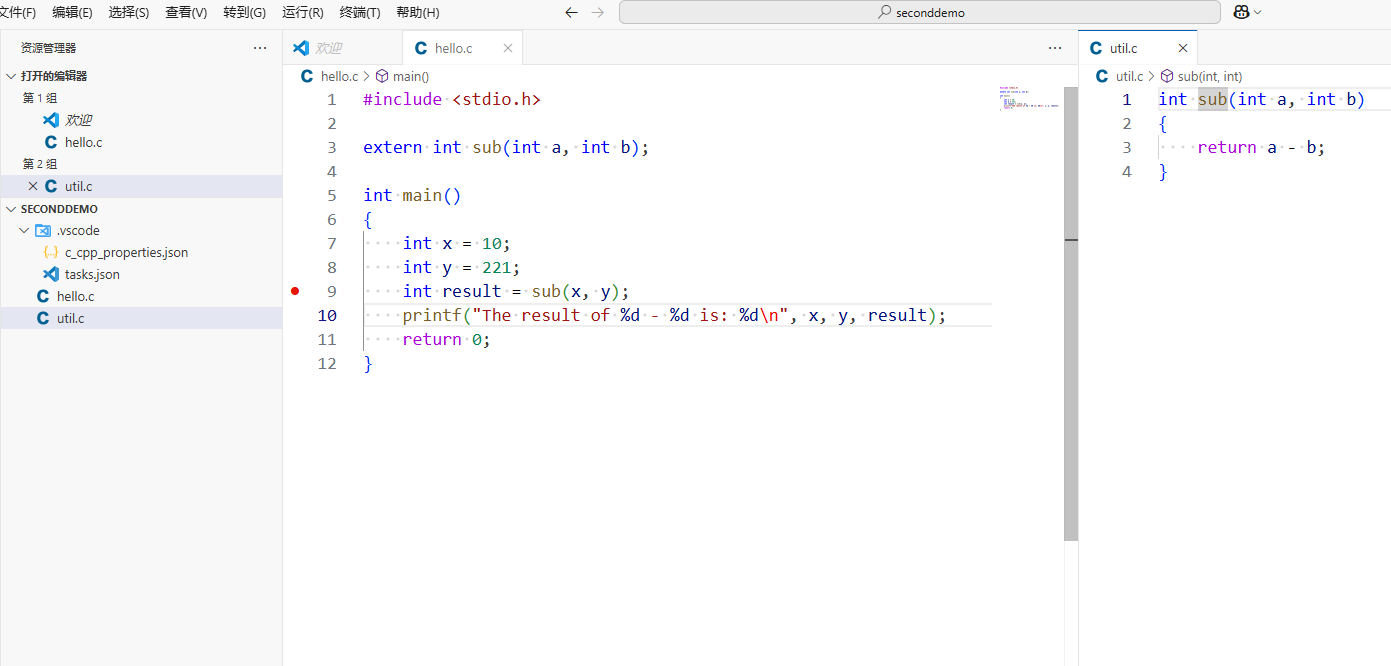Click the #include <stdio.h> line
1391x666 pixels.
pos(452,99)
